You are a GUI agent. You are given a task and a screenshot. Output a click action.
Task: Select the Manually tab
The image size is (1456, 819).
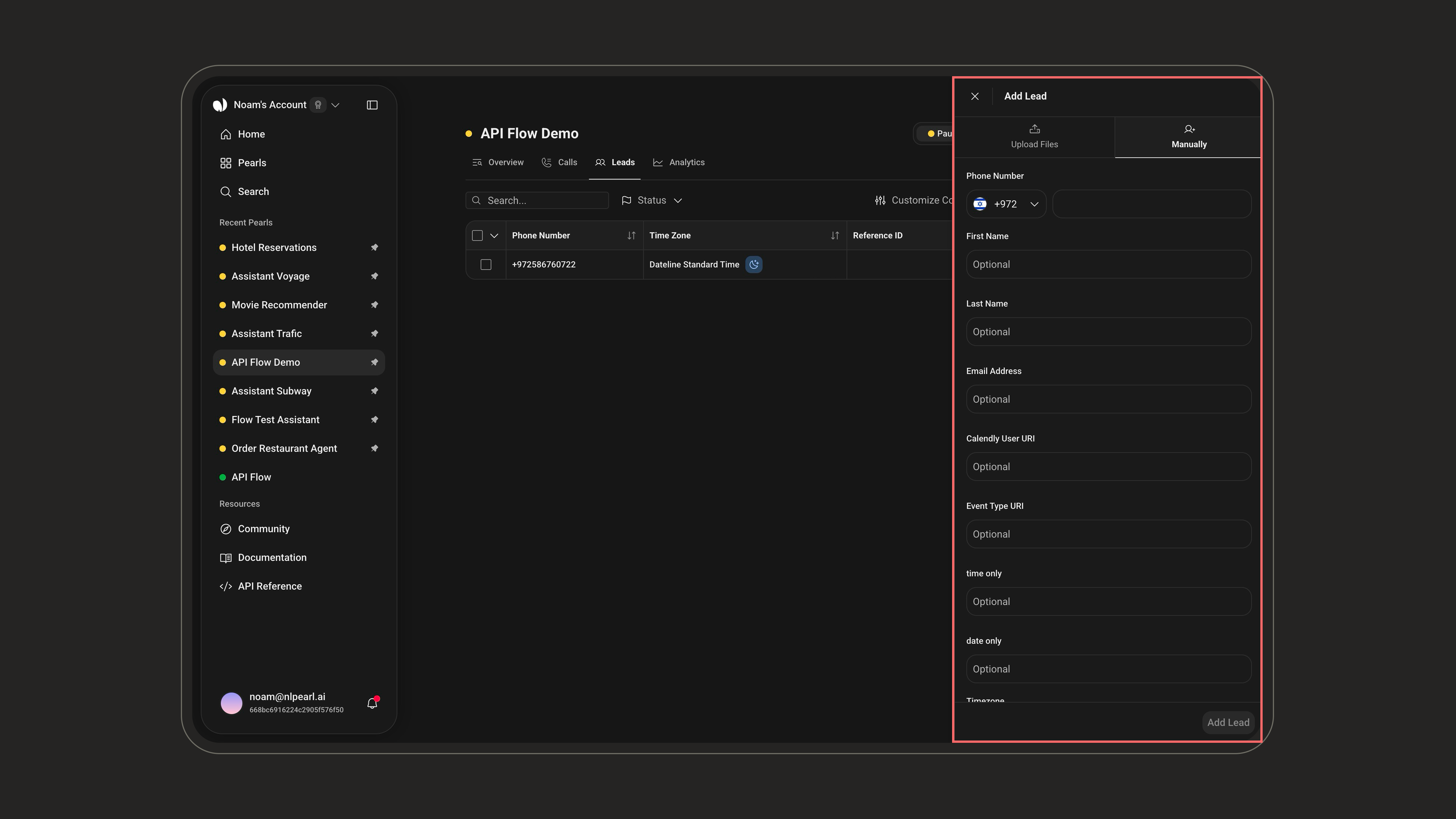point(1188,137)
